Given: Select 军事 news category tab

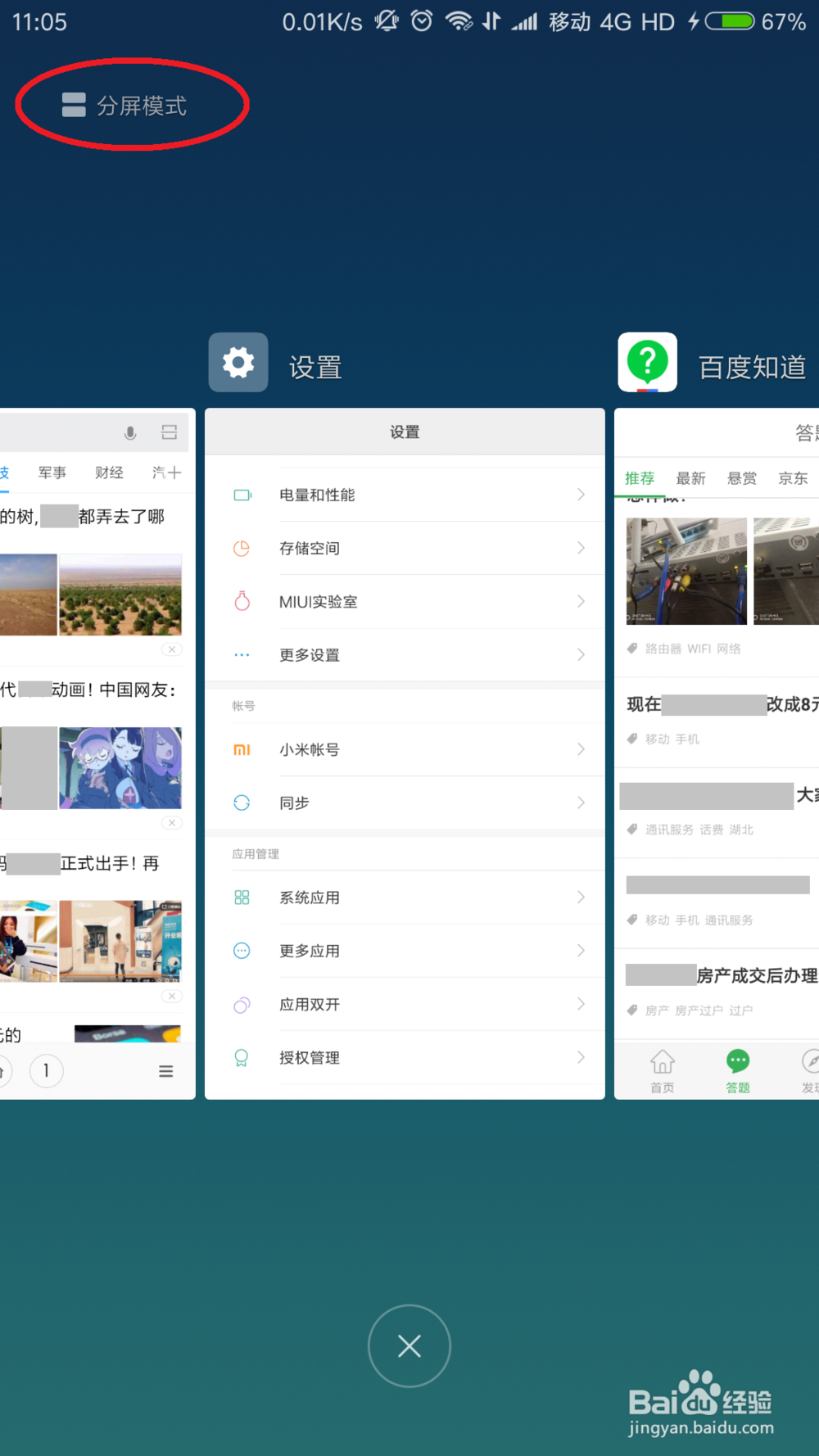Looking at the screenshot, I should point(52,473).
